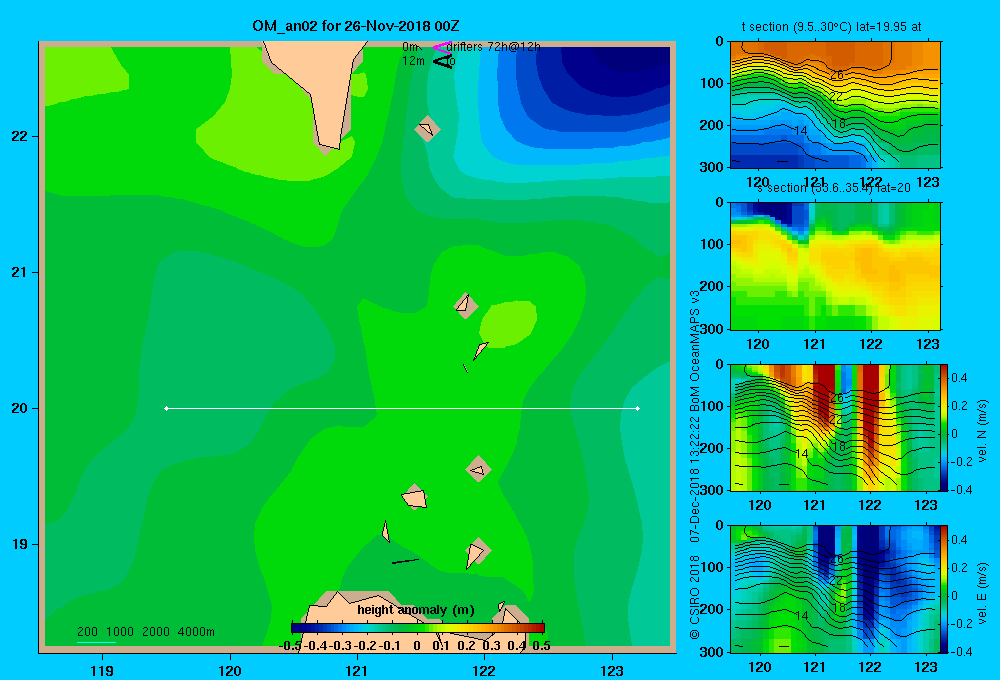Click the left endpoint diamond of the white section line

click(x=166, y=408)
